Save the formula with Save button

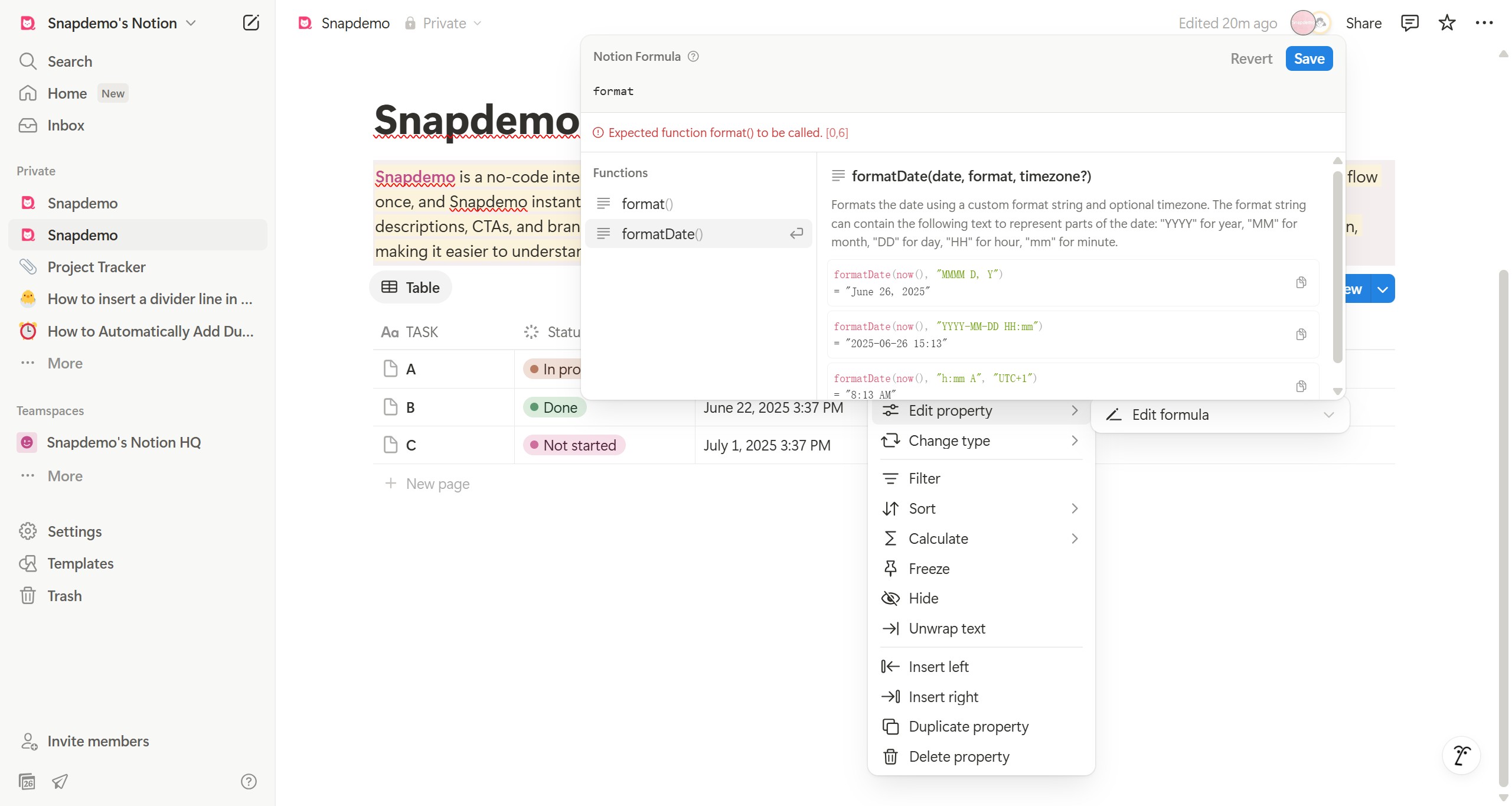[x=1309, y=58]
